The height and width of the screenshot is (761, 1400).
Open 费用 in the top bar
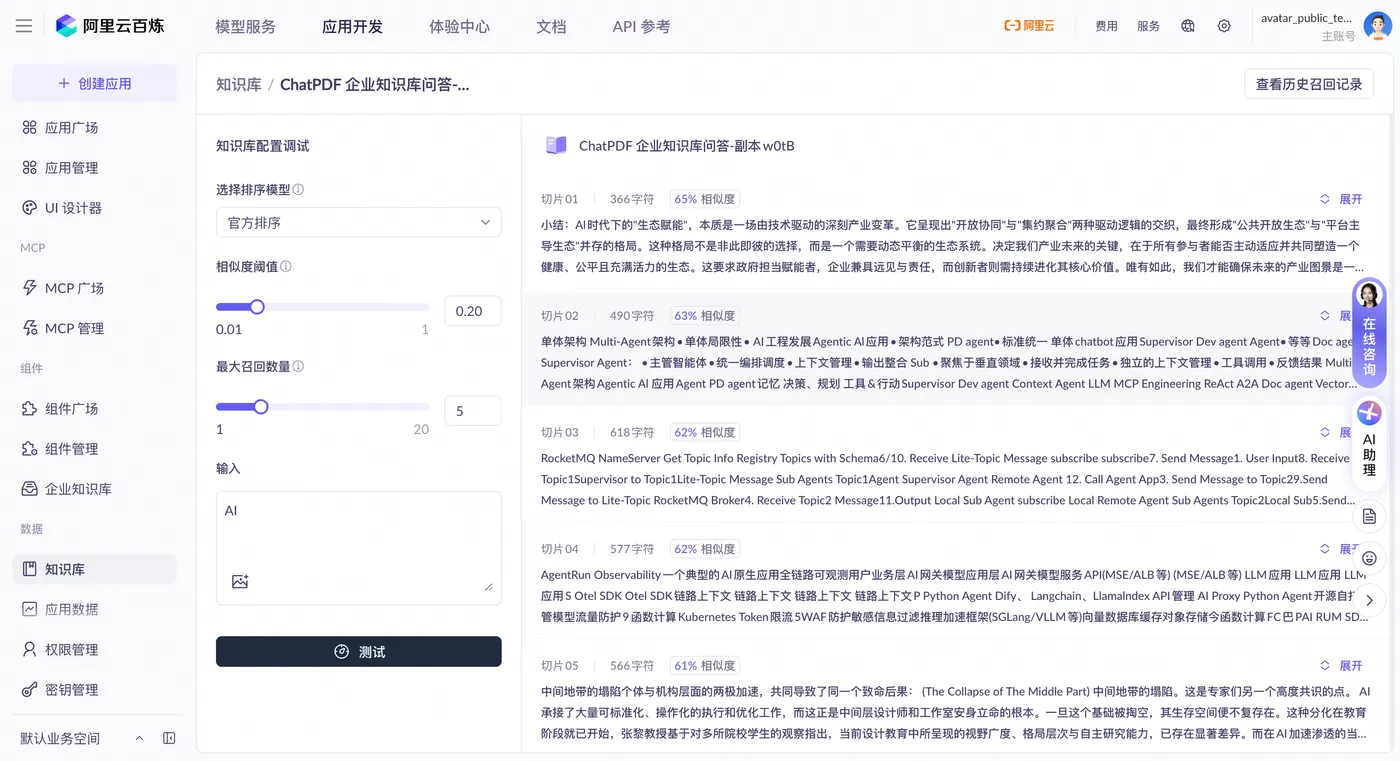tap(1106, 26)
